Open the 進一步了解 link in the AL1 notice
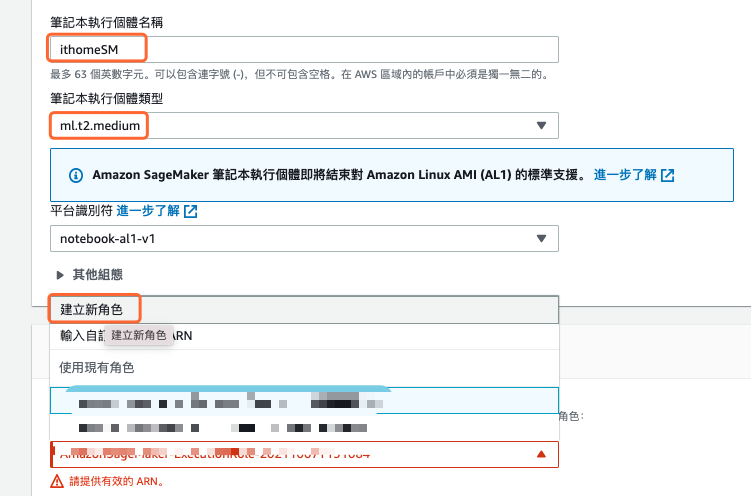 [625, 174]
